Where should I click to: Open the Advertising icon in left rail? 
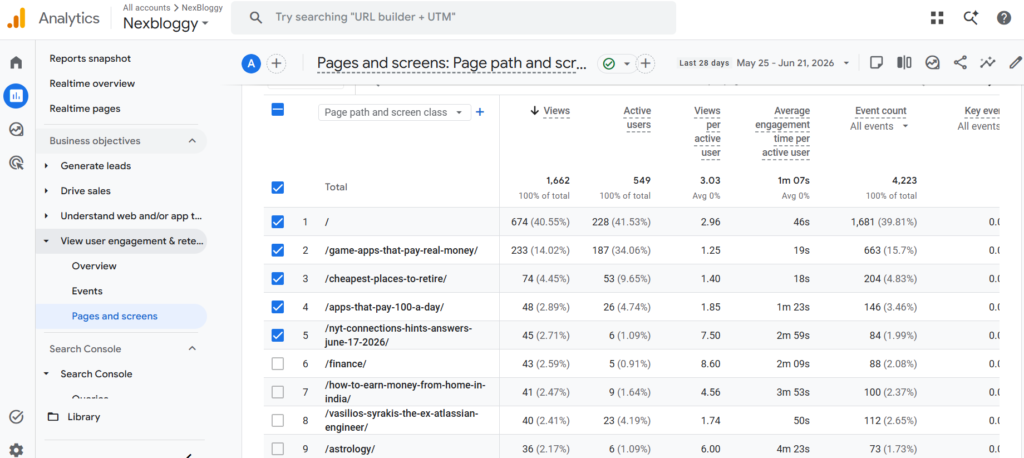click(16, 163)
